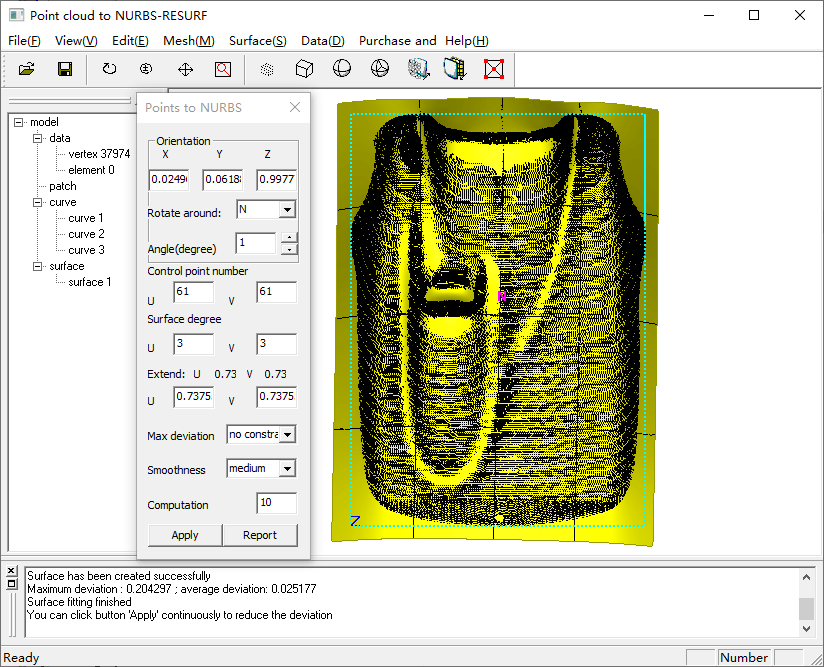Viewport: 824px width, 667px height.
Task: Click the Save toolbar icon
Action: [x=65, y=69]
